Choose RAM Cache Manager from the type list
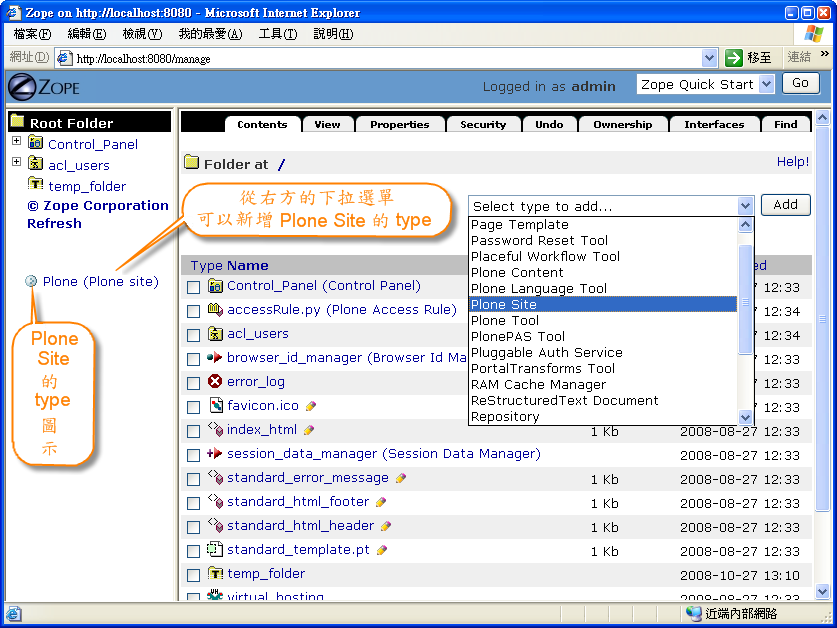 click(x=603, y=384)
